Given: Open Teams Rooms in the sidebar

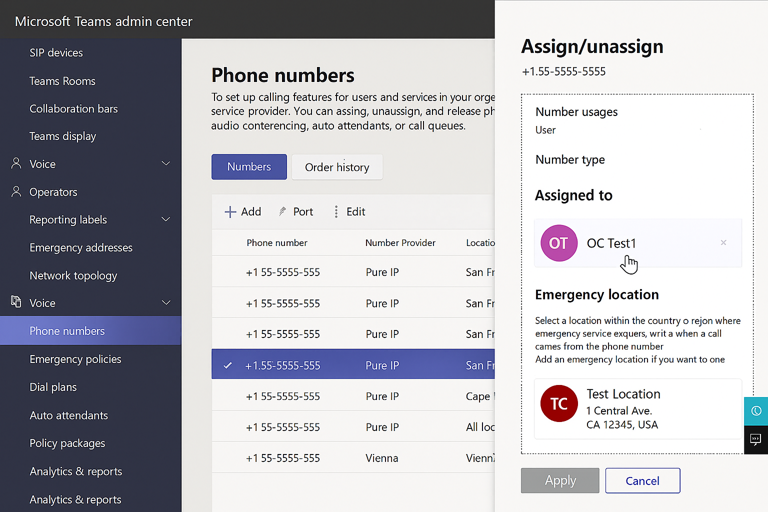Looking at the screenshot, I should tap(62, 81).
